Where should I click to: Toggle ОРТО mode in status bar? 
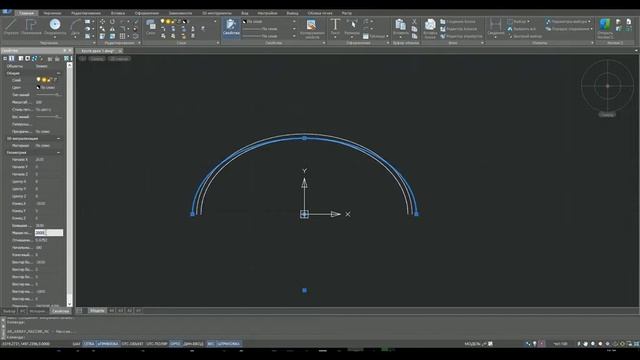point(175,344)
